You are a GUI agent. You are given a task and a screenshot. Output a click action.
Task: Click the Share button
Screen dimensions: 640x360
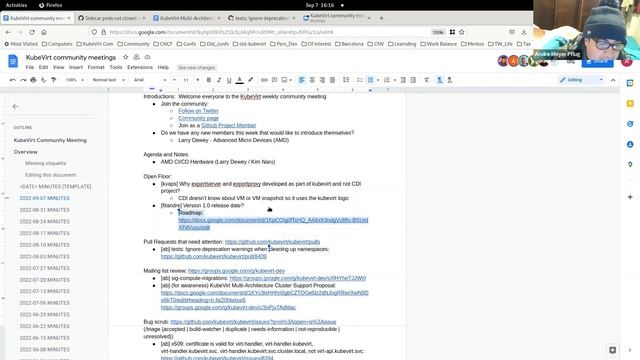[597, 61]
